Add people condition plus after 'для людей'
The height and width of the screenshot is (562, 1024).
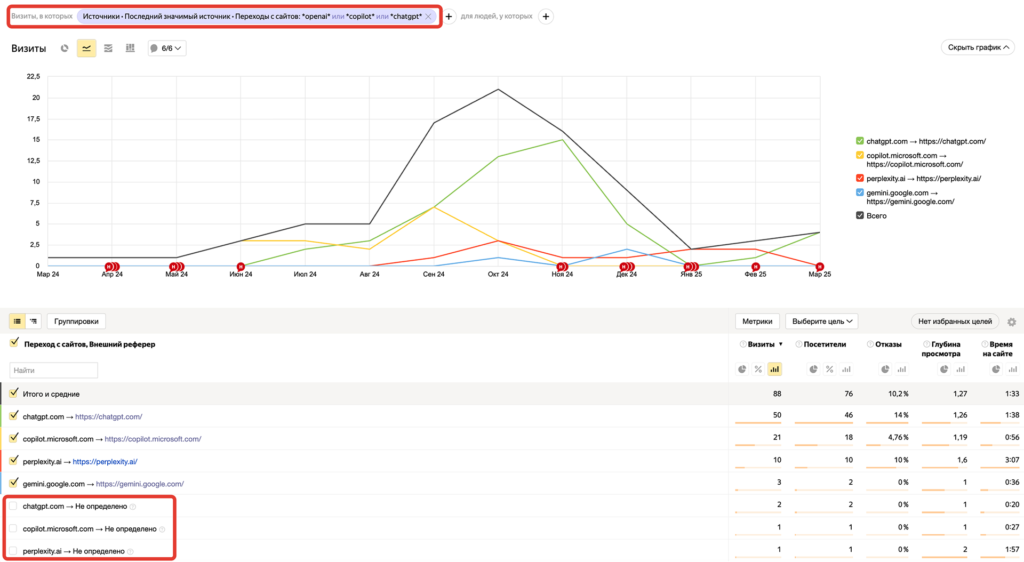point(546,16)
